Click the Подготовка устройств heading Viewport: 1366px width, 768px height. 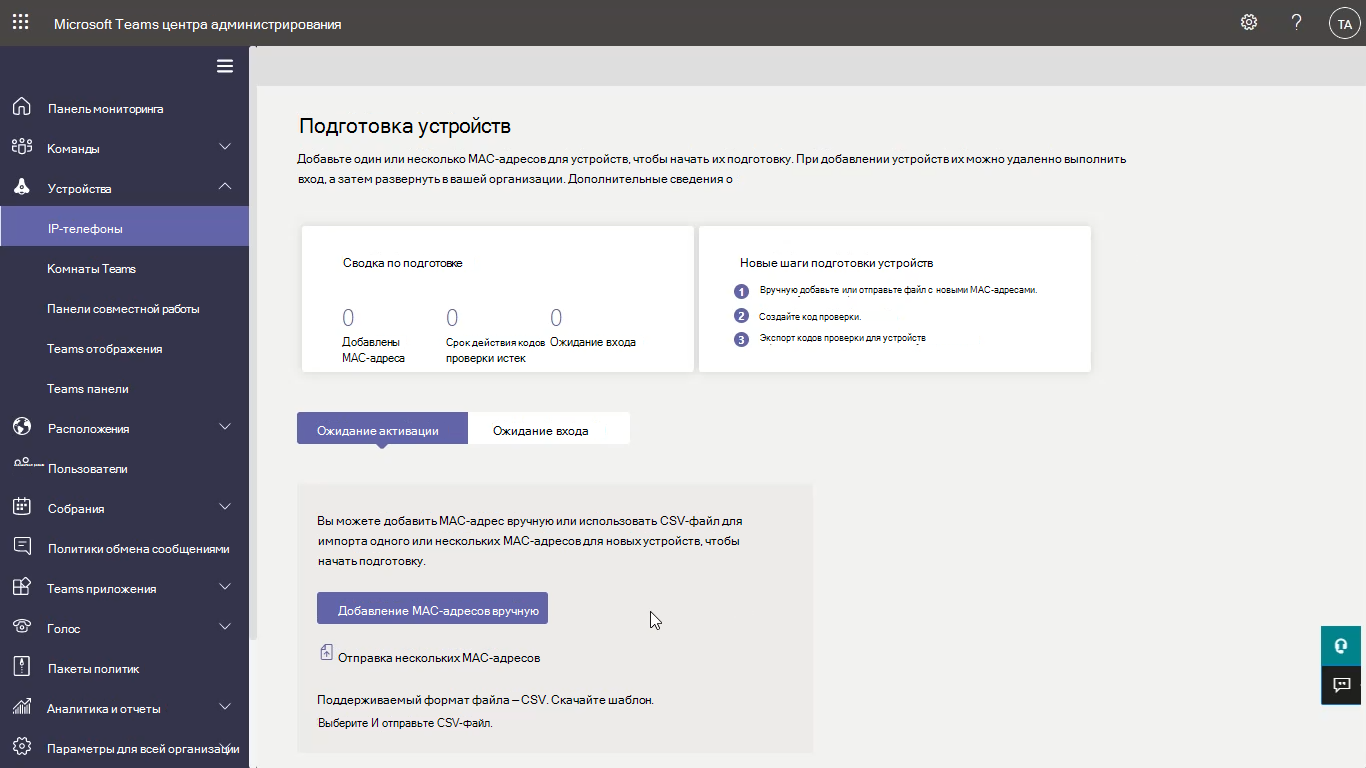[x=405, y=126]
